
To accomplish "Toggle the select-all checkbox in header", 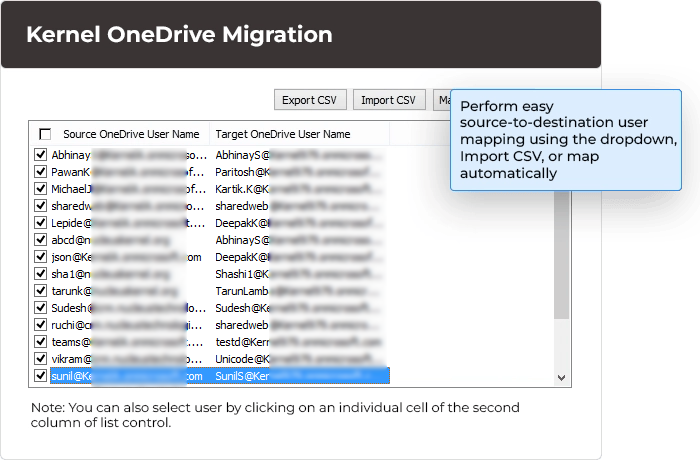I will coord(45,134).
